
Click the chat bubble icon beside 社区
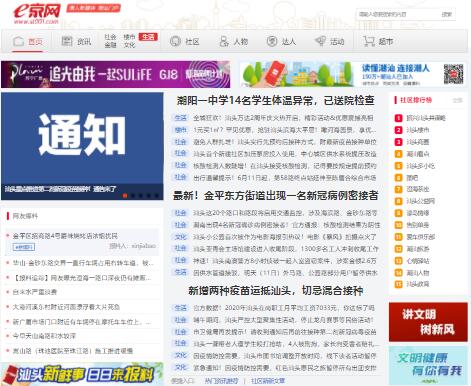tap(175, 41)
